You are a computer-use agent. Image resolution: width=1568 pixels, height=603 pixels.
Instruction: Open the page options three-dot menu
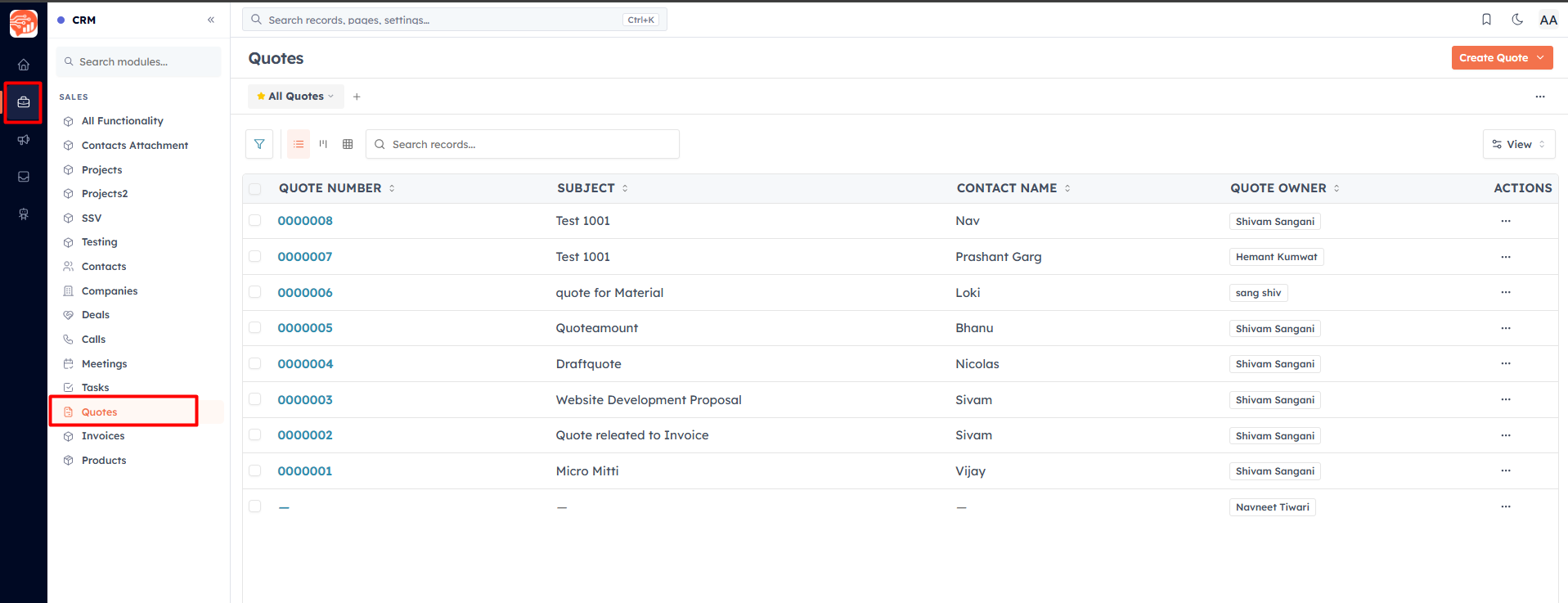pyautogui.click(x=1540, y=97)
